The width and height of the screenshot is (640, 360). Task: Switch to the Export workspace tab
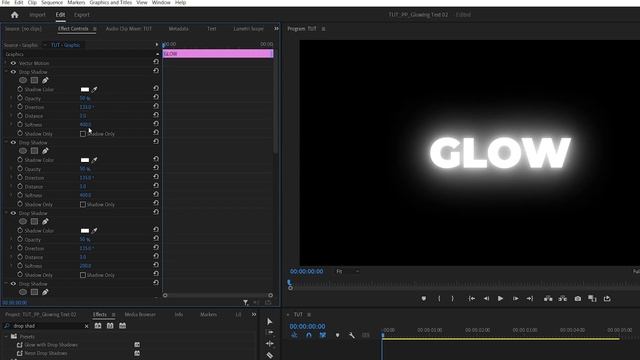pos(82,15)
